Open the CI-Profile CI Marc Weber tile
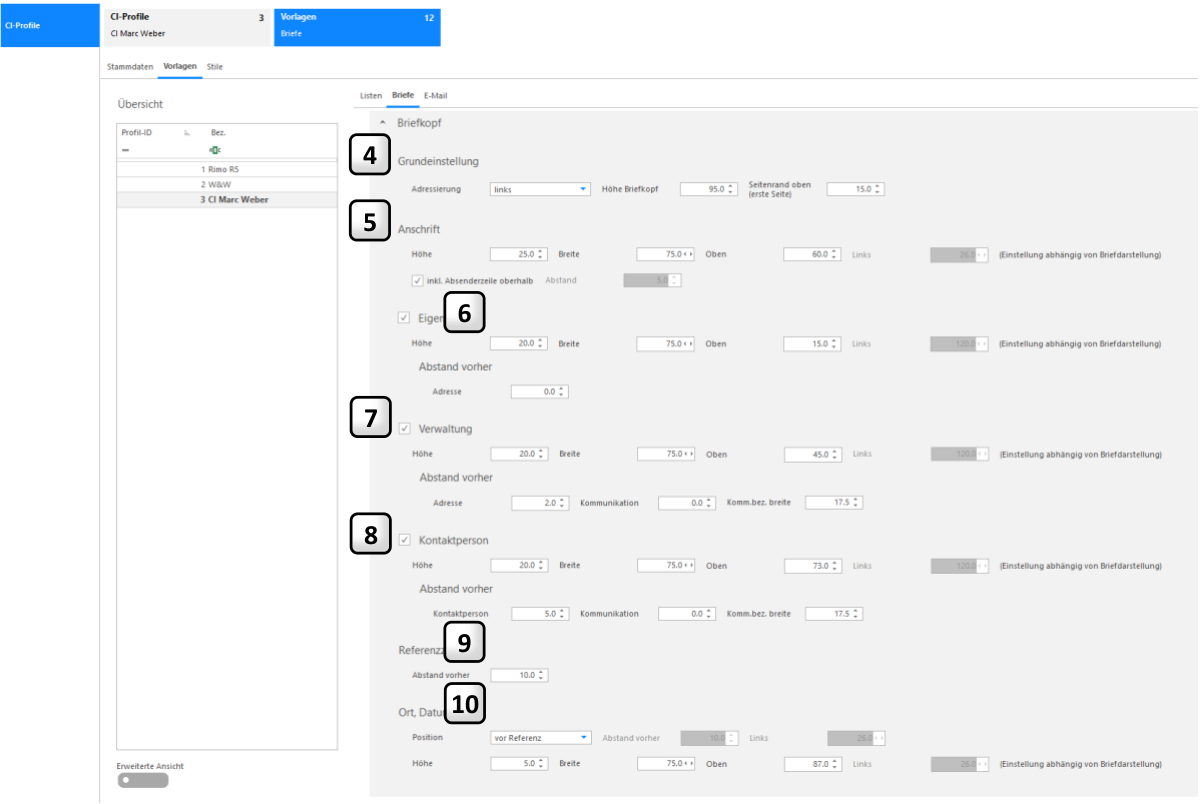 pyautogui.click(x=186, y=25)
